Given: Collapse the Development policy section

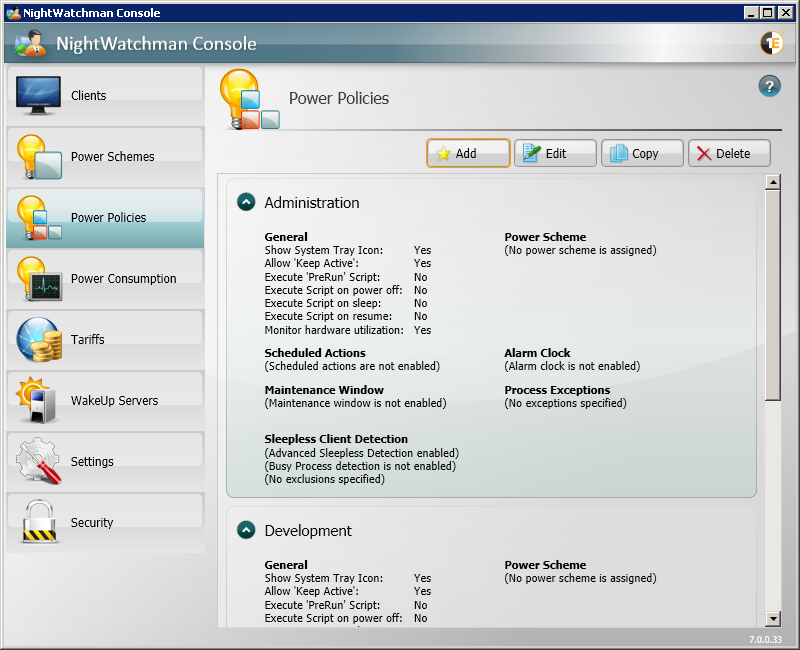Looking at the screenshot, I should pos(246,530).
